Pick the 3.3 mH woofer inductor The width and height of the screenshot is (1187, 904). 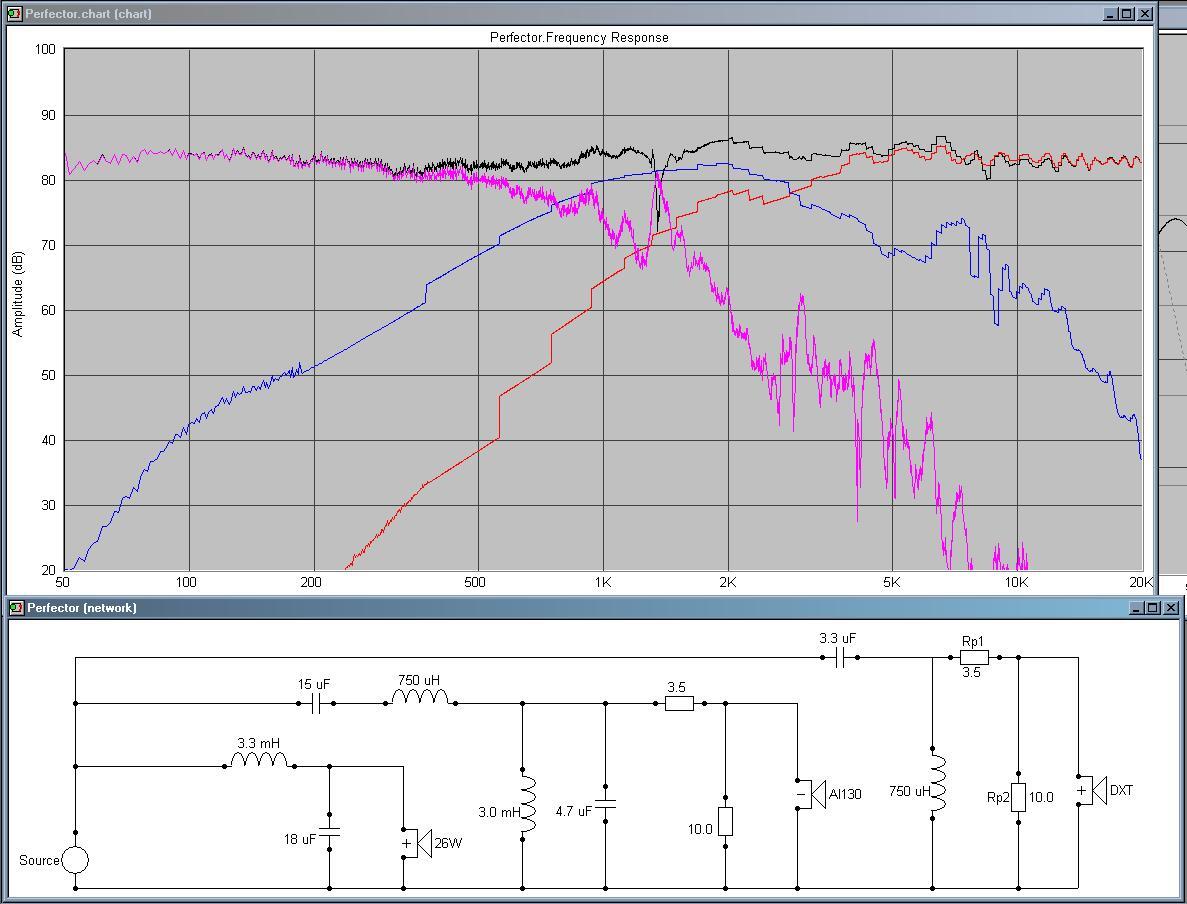(x=259, y=762)
